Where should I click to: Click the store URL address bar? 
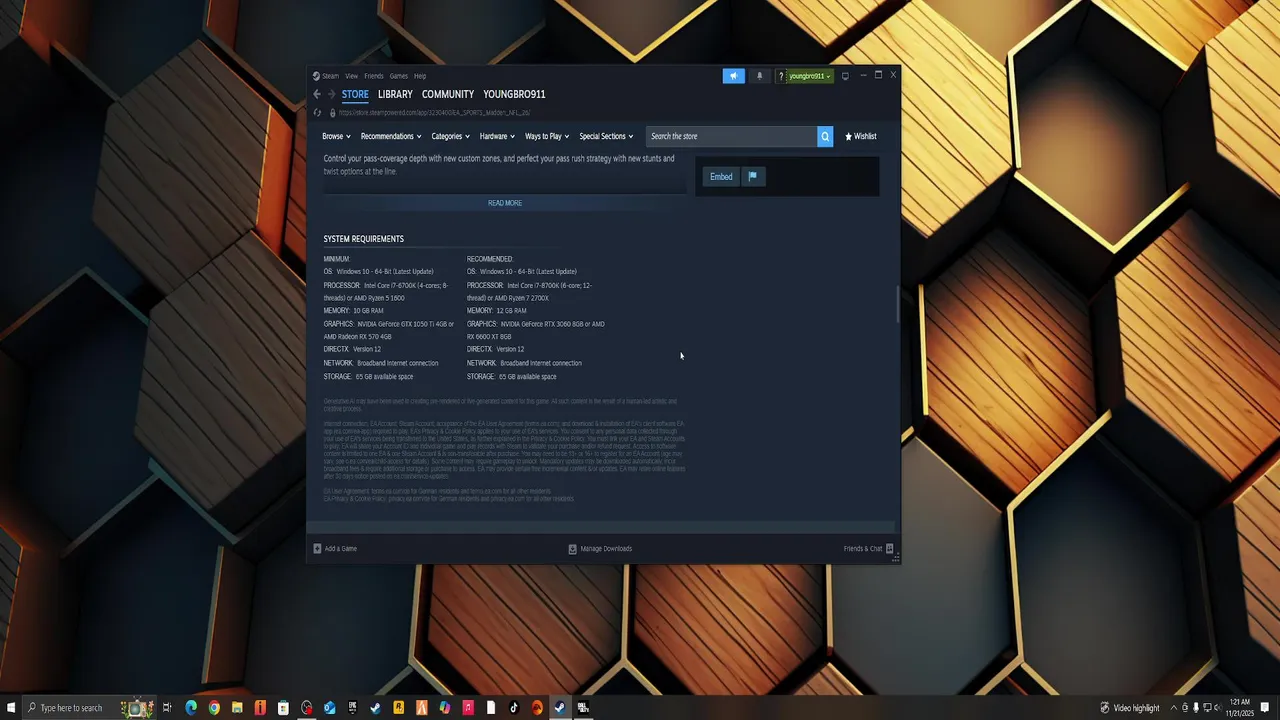click(x=434, y=113)
